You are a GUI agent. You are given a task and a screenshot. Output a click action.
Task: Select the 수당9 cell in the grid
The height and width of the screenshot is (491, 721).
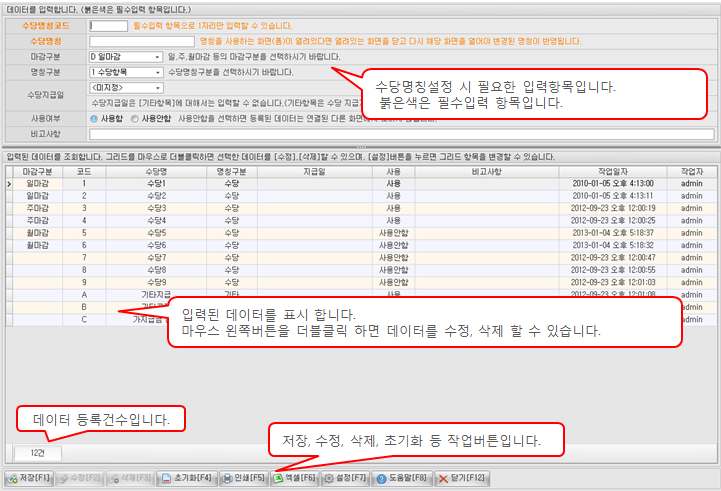point(156,283)
